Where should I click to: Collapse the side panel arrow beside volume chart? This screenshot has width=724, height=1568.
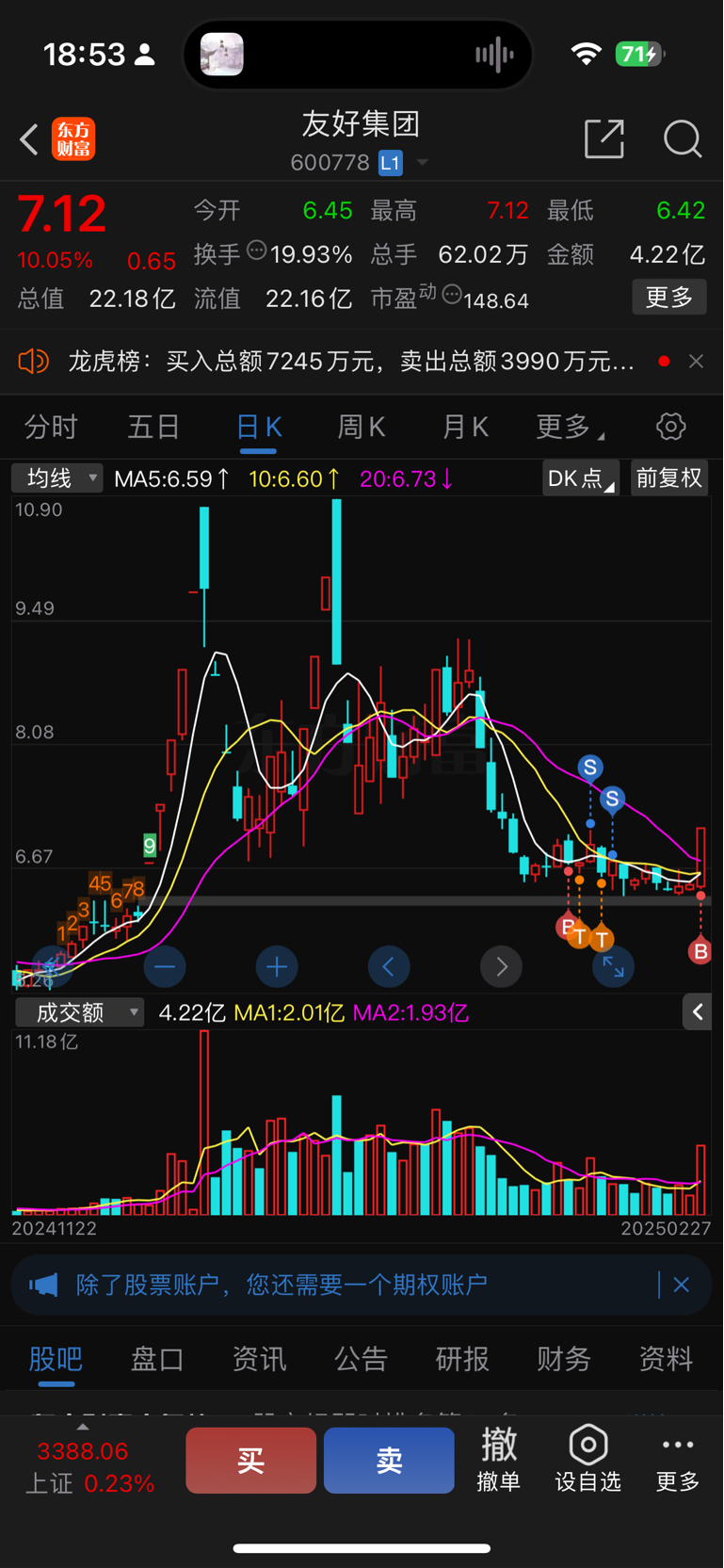tap(697, 1012)
